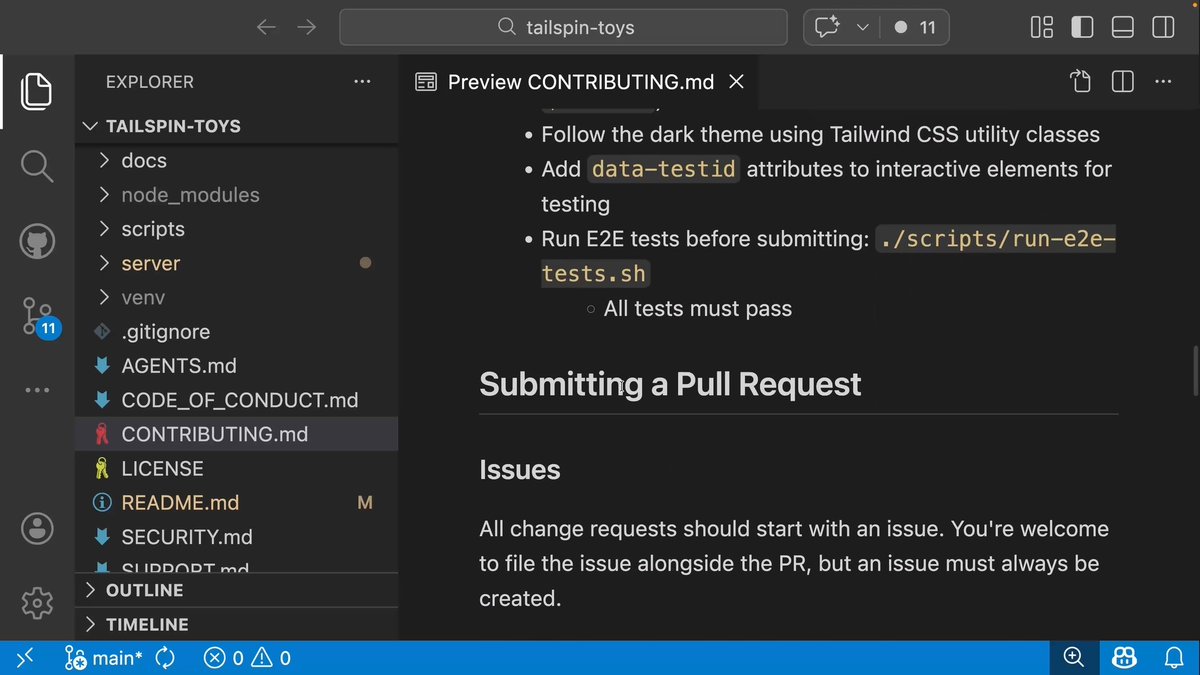1200x675 pixels.
Task: Open the .gitignore file
Action: (236, 331)
